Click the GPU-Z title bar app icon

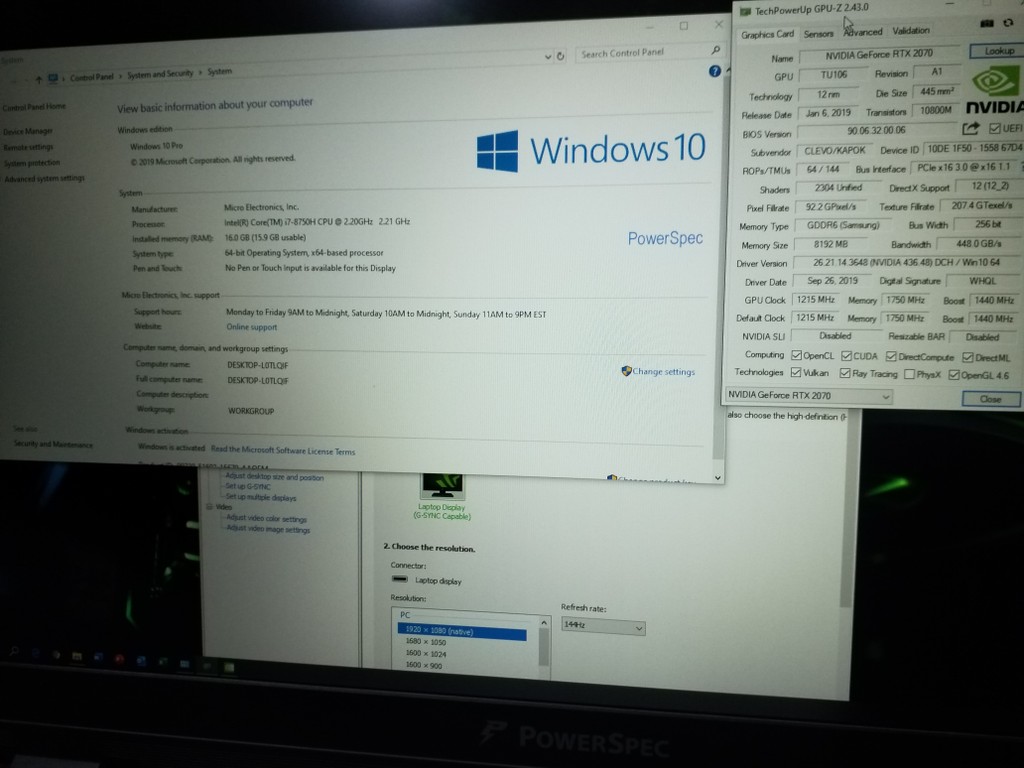745,11
